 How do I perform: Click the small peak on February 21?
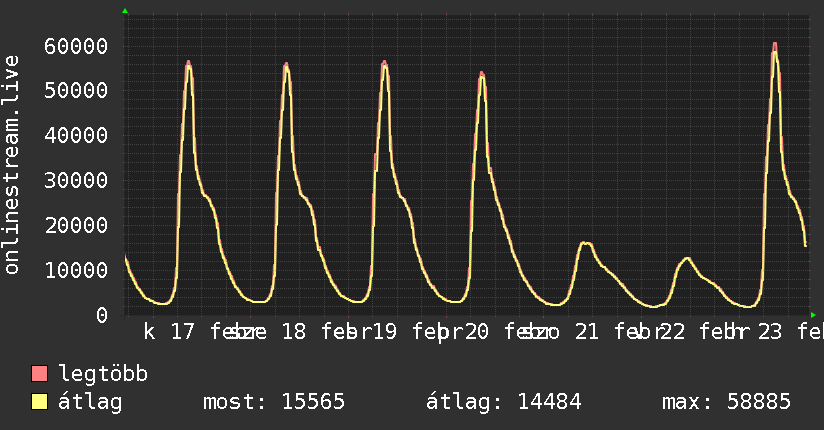tap(586, 243)
